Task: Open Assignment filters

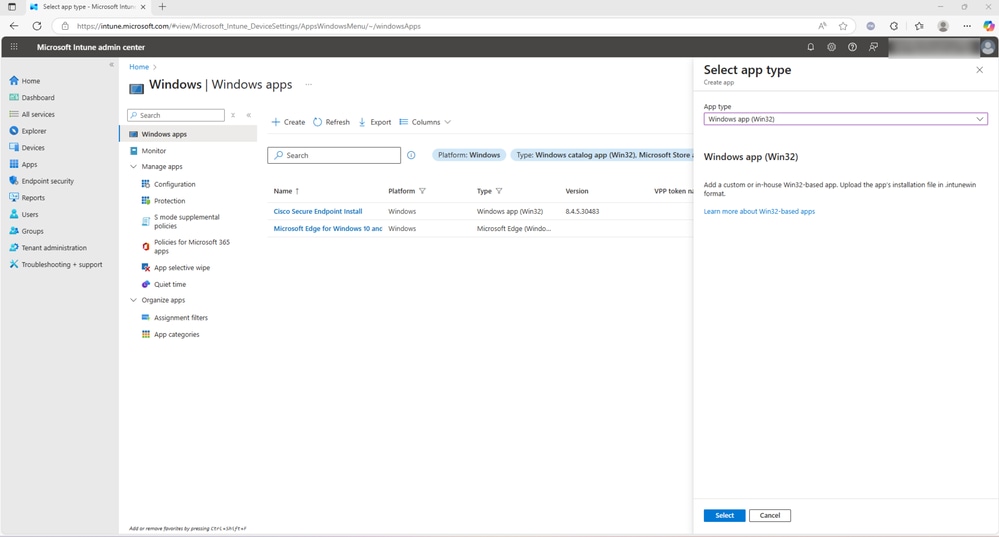Action: tap(180, 317)
